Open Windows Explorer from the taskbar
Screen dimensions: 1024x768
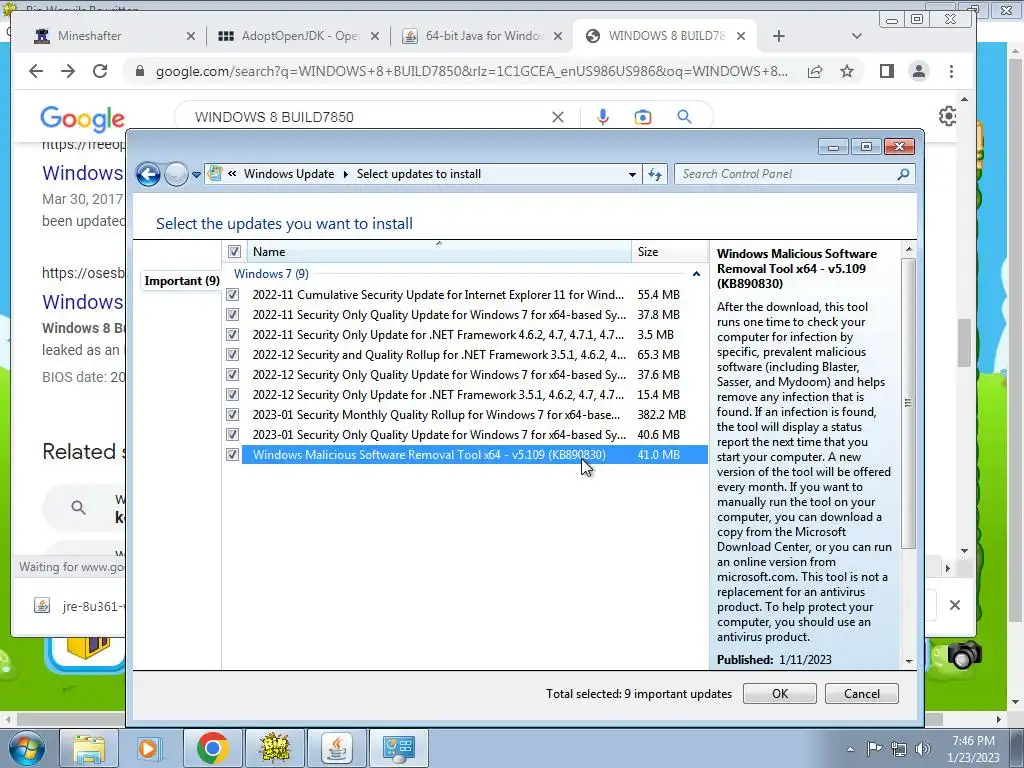[88, 748]
